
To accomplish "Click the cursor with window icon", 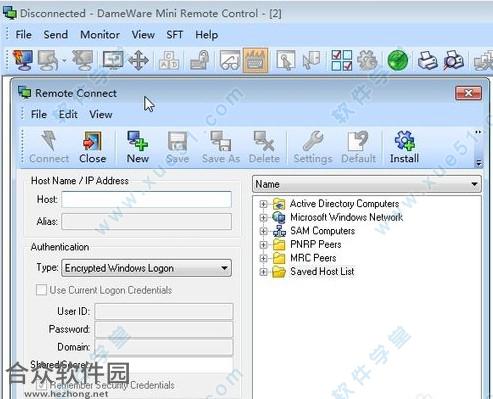I will click(311, 60).
